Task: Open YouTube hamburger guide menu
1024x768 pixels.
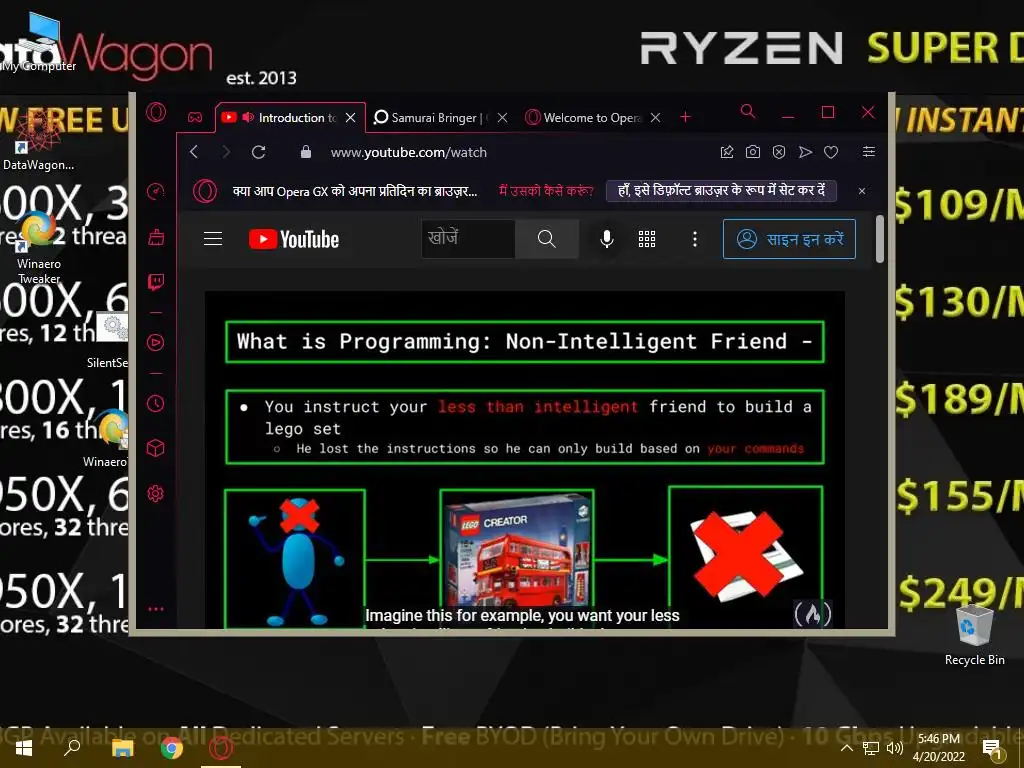Action: coord(213,239)
